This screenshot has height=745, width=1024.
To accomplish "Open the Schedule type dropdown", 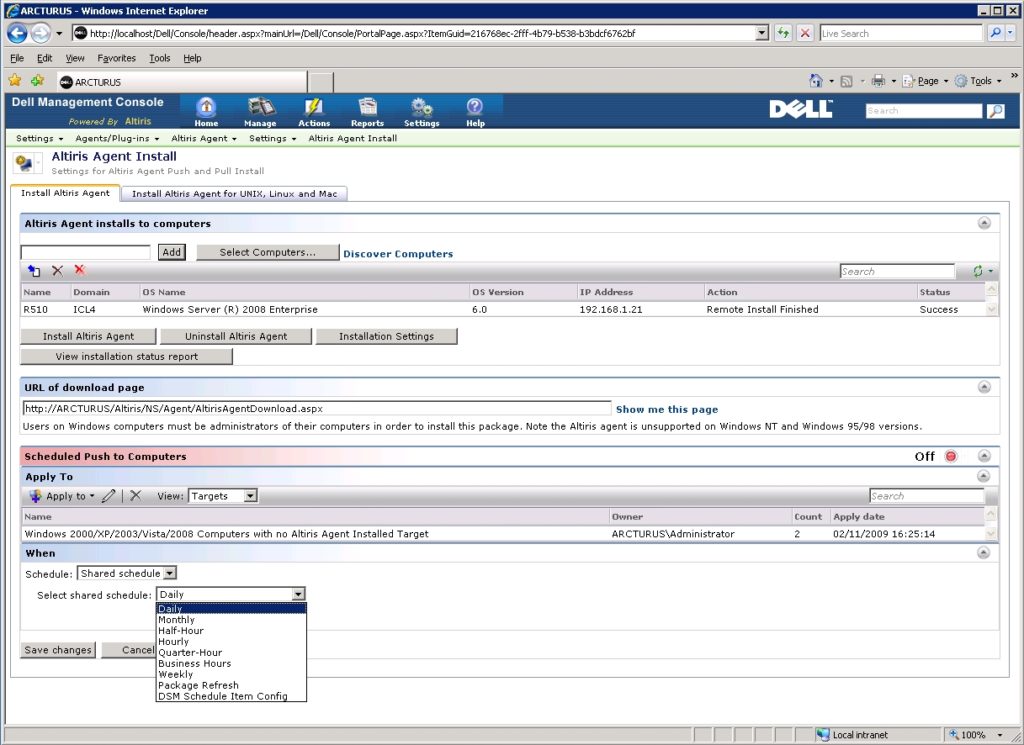I will (127, 574).
